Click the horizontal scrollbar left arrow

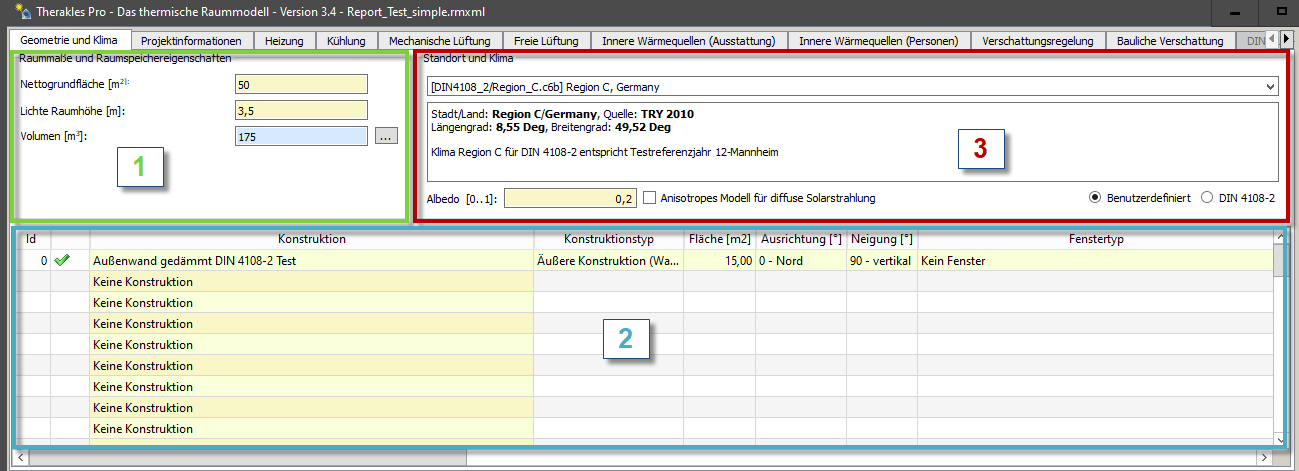point(22,457)
